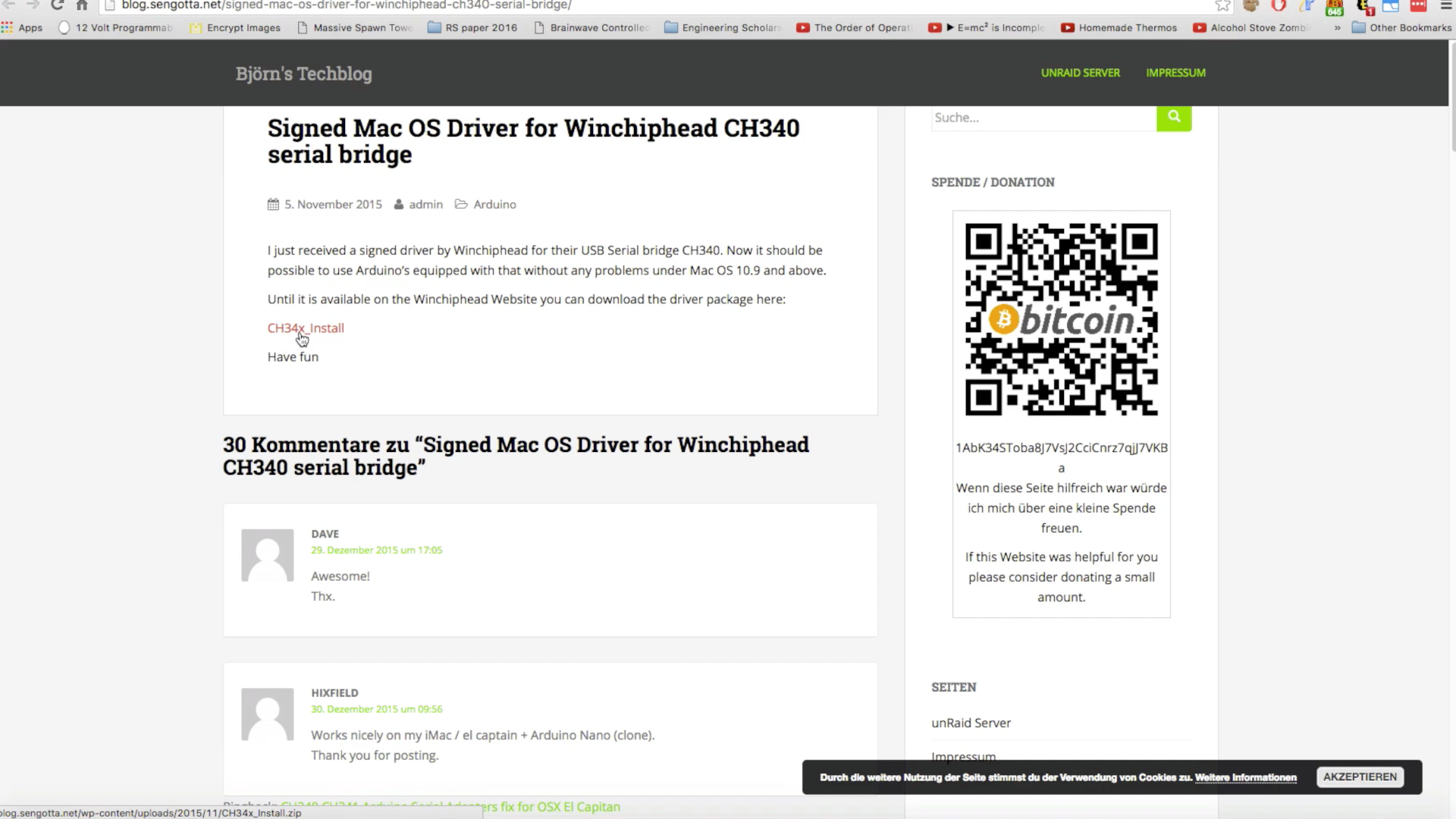Open the Chrome hamburger menu
The height and width of the screenshot is (819, 1456).
[x=1445, y=6]
